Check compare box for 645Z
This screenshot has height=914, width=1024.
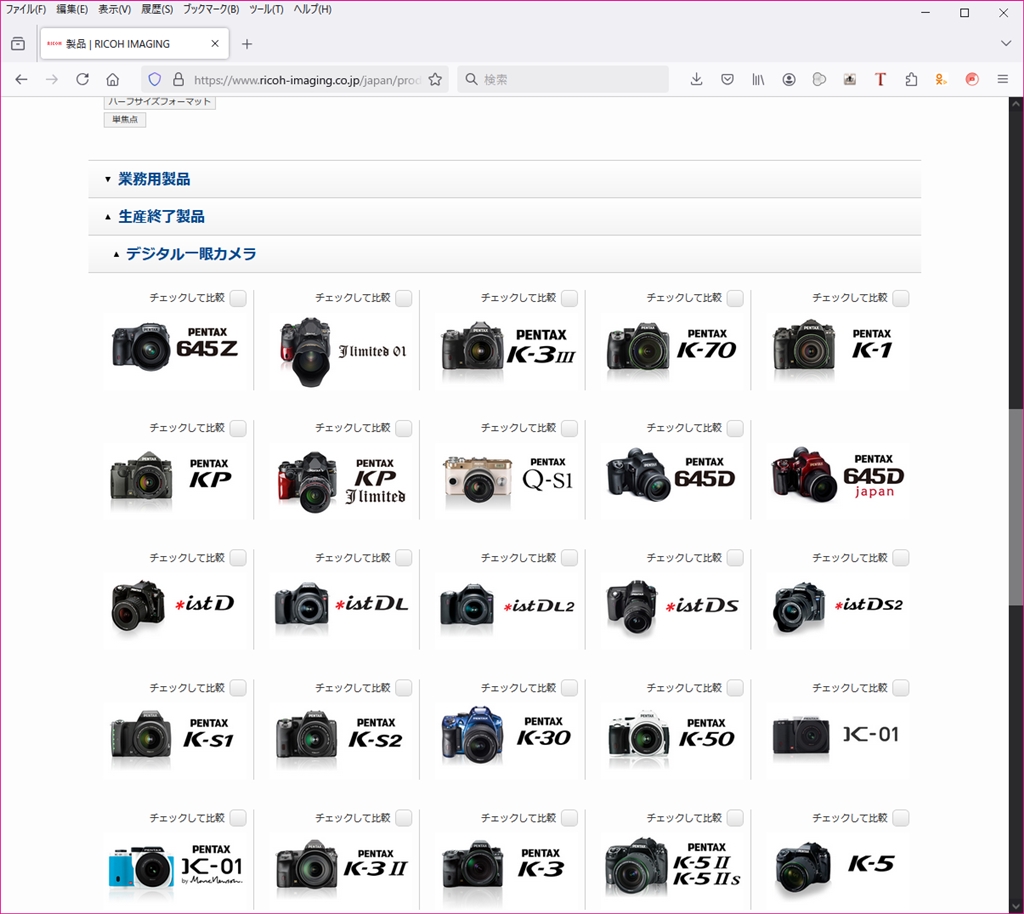(238, 298)
